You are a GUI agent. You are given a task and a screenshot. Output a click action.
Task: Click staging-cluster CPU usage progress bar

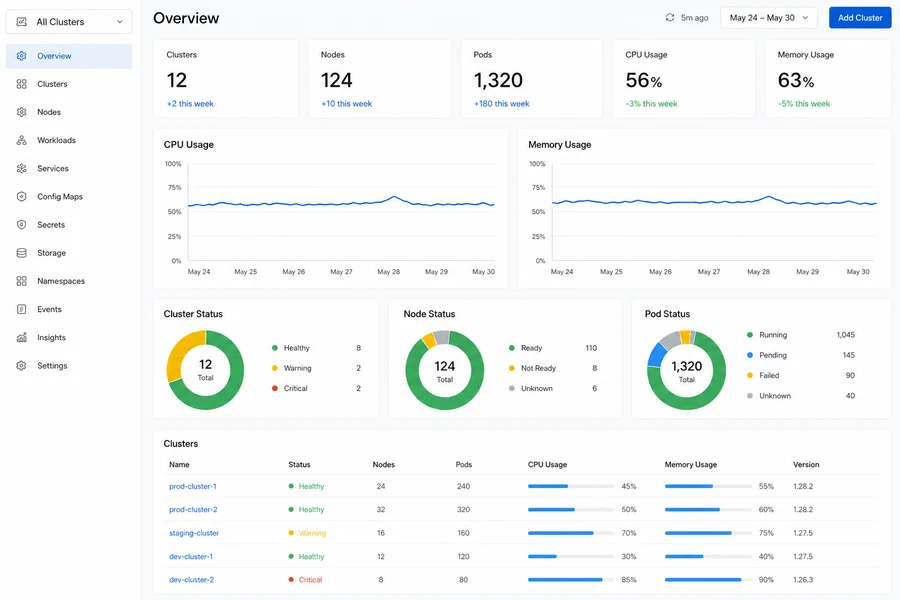(571, 533)
